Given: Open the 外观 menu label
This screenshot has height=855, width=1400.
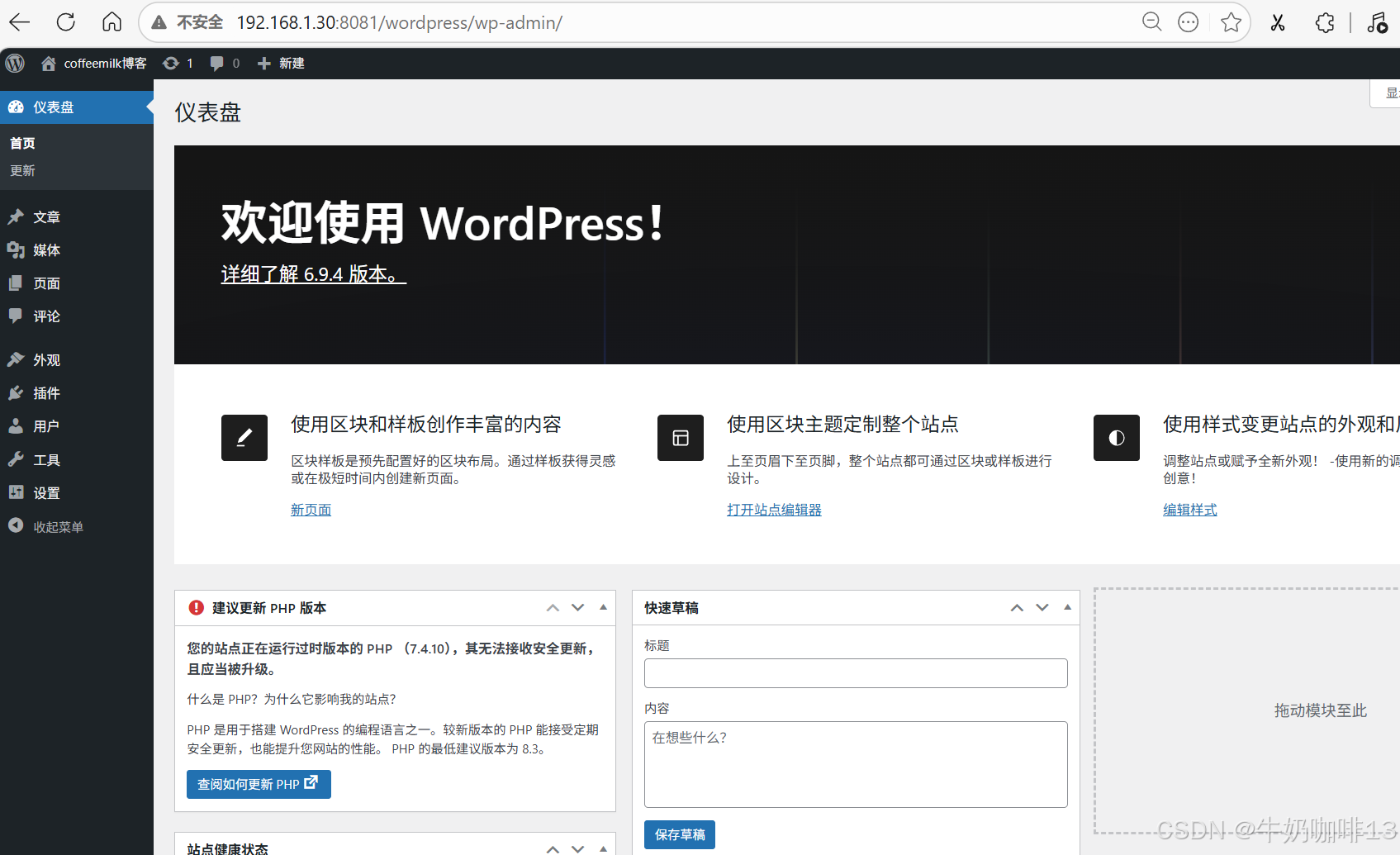Looking at the screenshot, I should coord(46,359).
